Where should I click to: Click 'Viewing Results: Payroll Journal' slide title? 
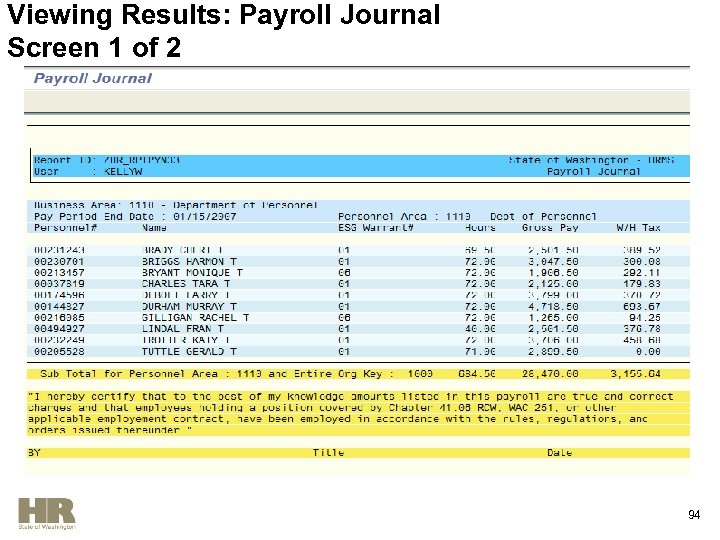click(x=224, y=15)
